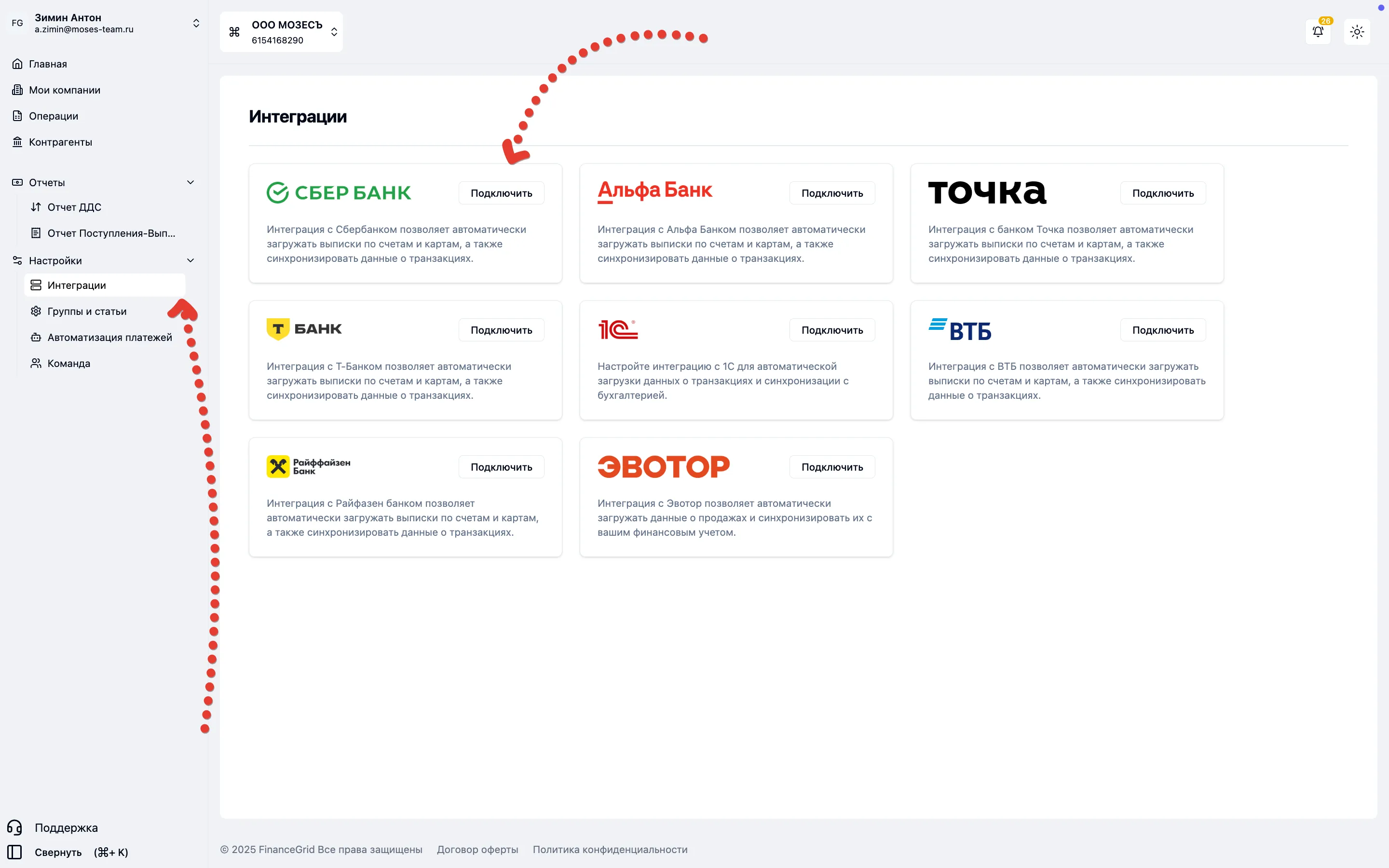
Task: Click the a.zimin@moses-team.ru email text
Action: point(84,29)
